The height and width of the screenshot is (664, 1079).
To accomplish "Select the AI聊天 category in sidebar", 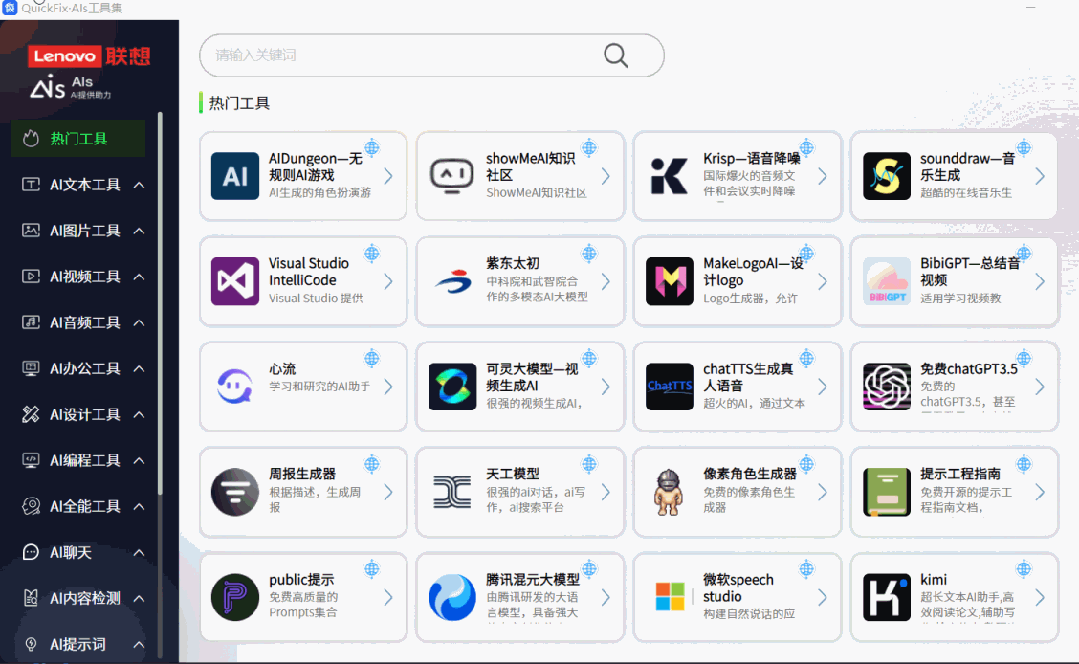I will coord(78,552).
